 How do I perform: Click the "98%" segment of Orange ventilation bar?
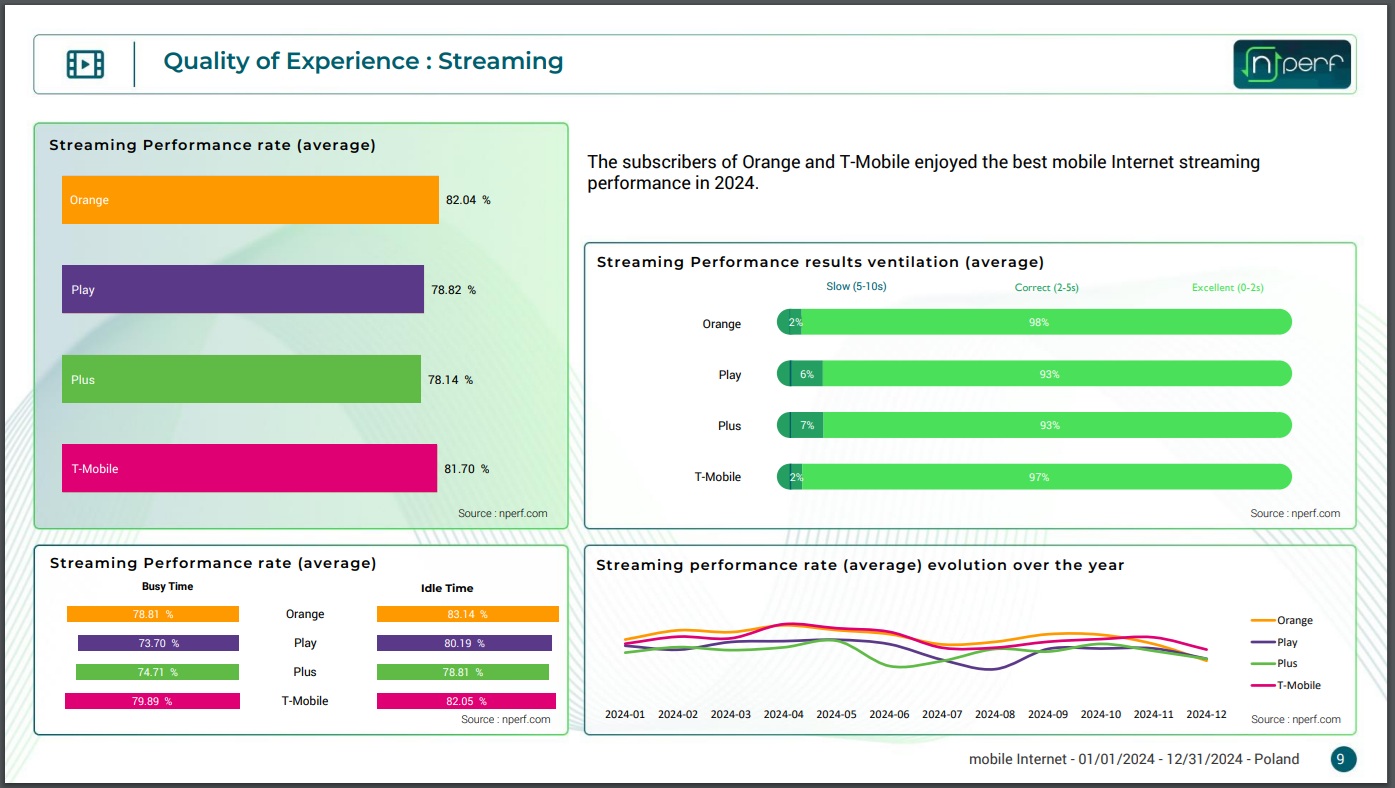pos(1045,322)
